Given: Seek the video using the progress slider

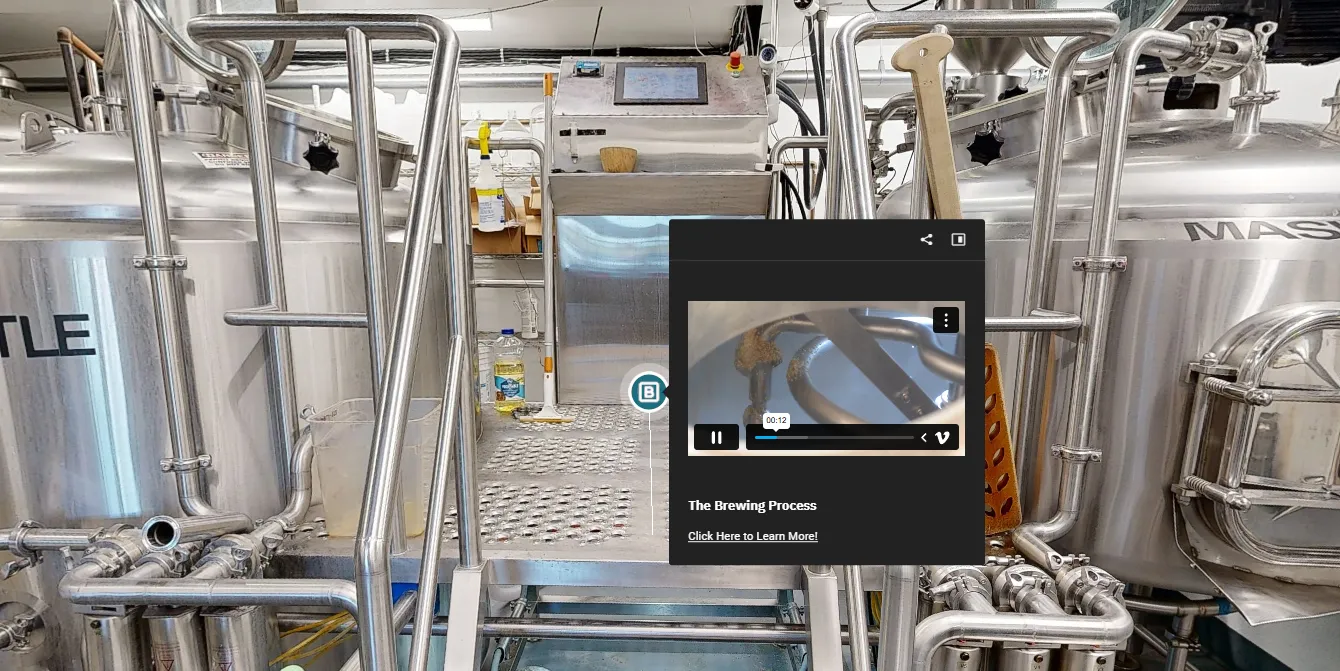Looking at the screenshot, I should pos(833,437).
